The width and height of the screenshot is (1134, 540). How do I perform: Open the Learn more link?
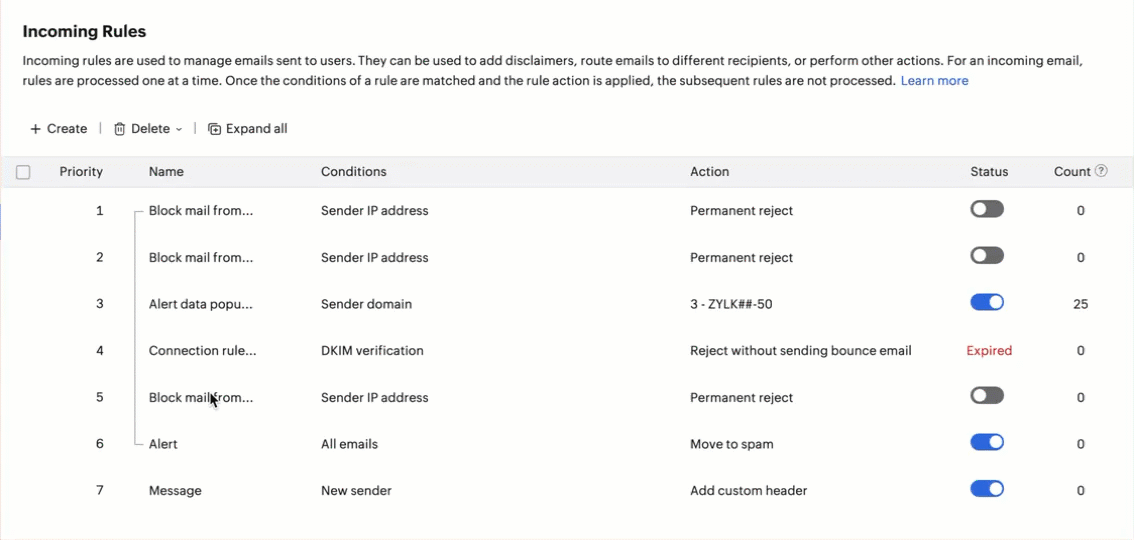point(934,81)
